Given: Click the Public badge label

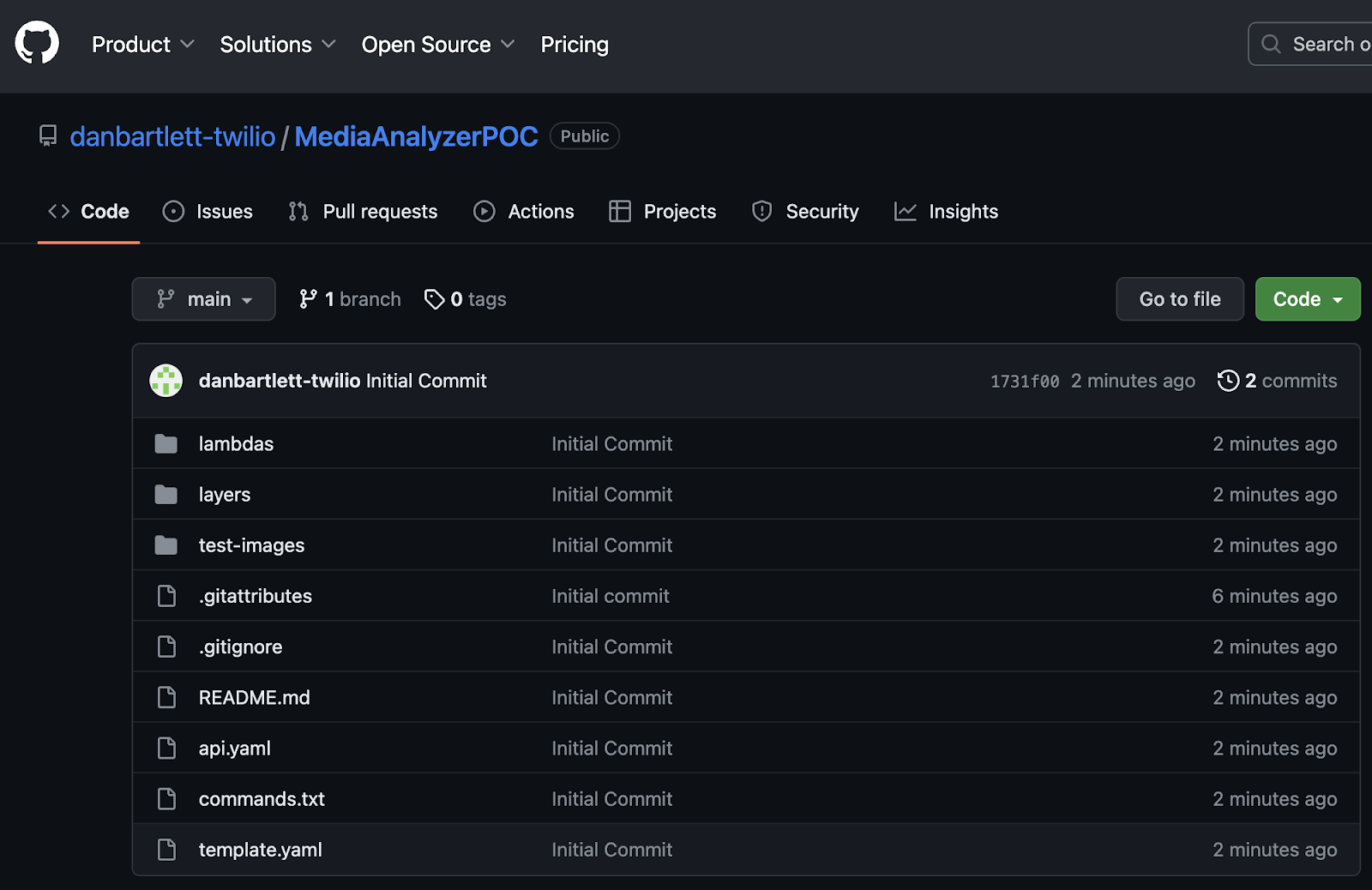Looking at the screenshot, I should pos(585,136).
